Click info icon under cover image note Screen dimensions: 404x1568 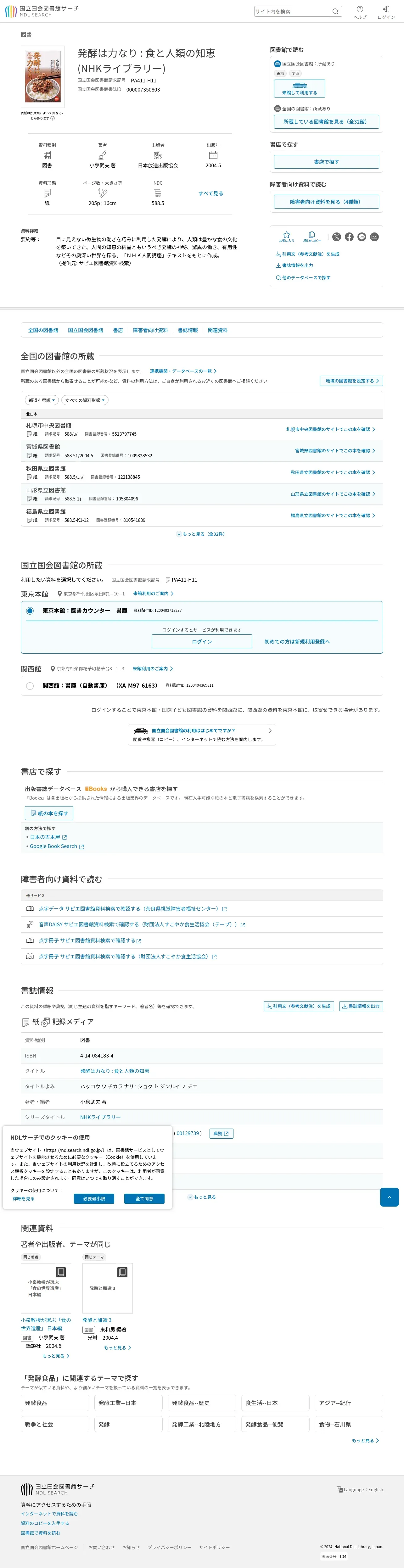coord(52,118)
